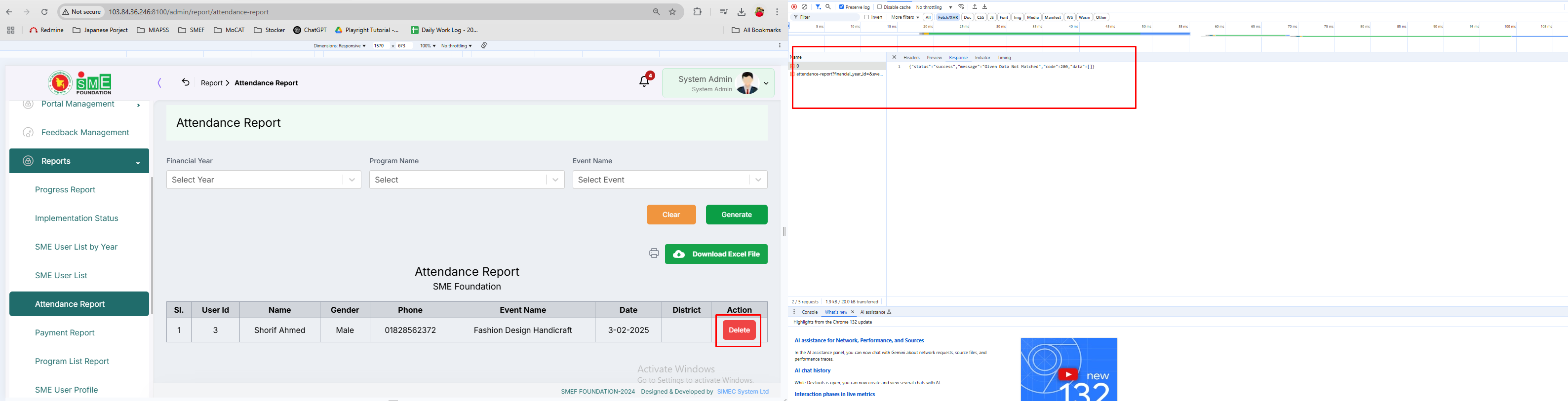Select the All request type filter

click(x=928, y=18)
